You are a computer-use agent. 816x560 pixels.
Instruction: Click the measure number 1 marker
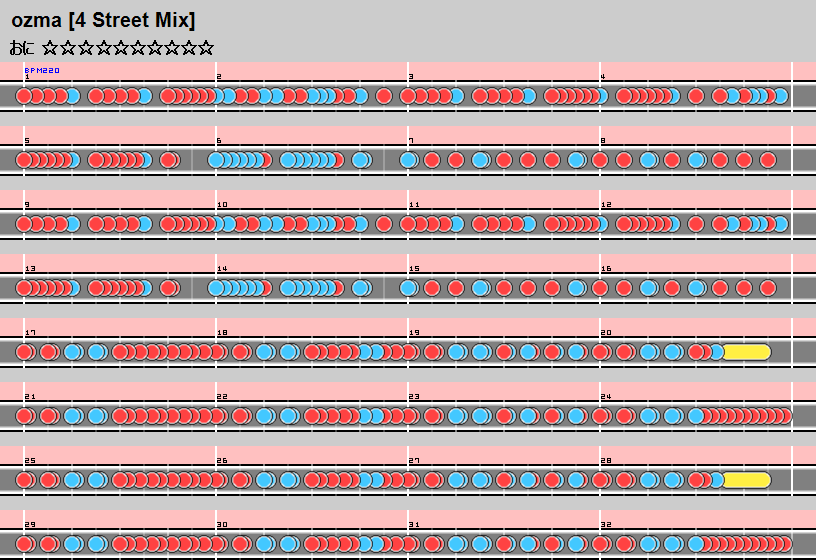coord(27,77)
